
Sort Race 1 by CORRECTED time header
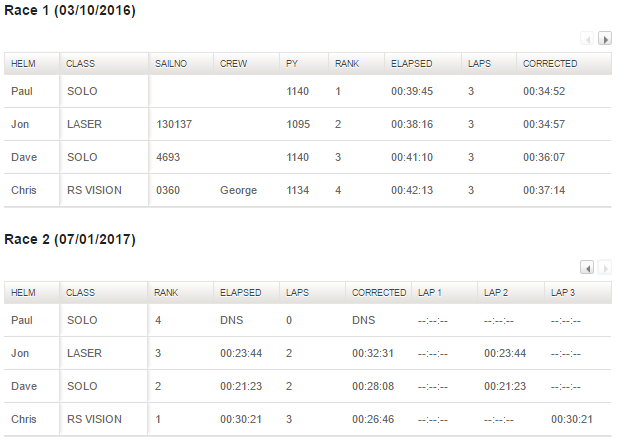coord(550,63)
